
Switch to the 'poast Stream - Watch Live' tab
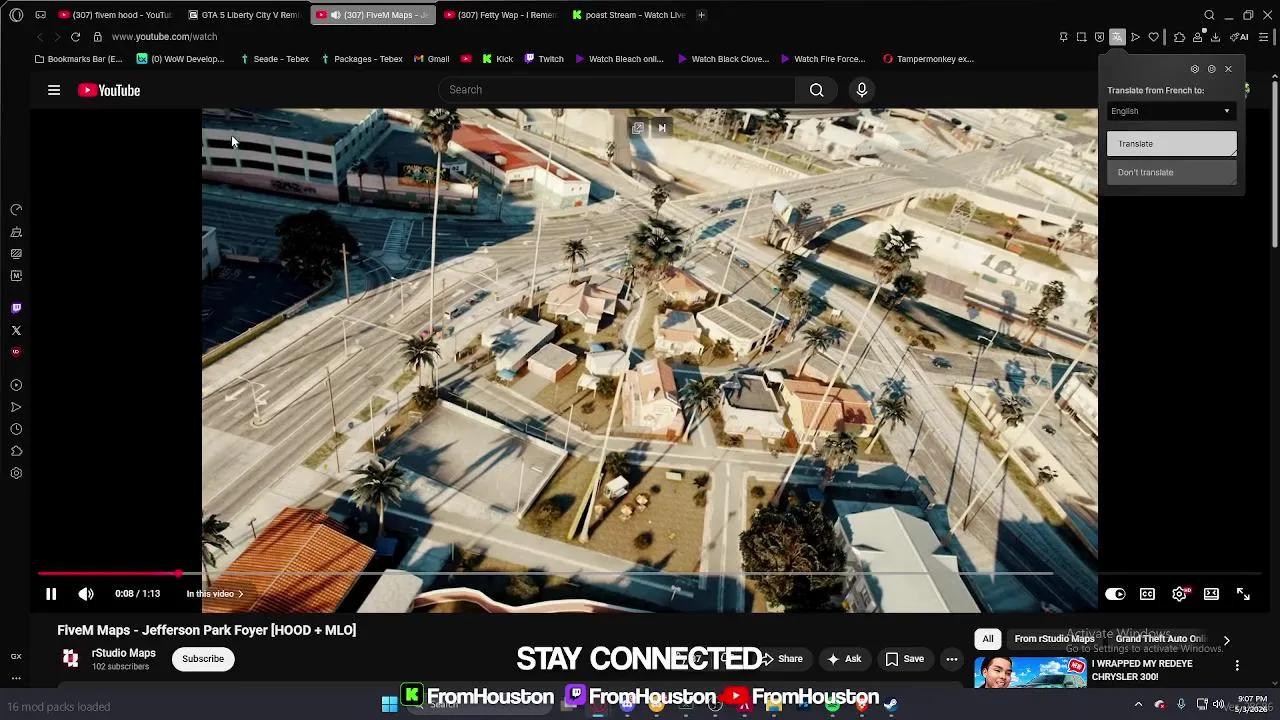point(628,15)
